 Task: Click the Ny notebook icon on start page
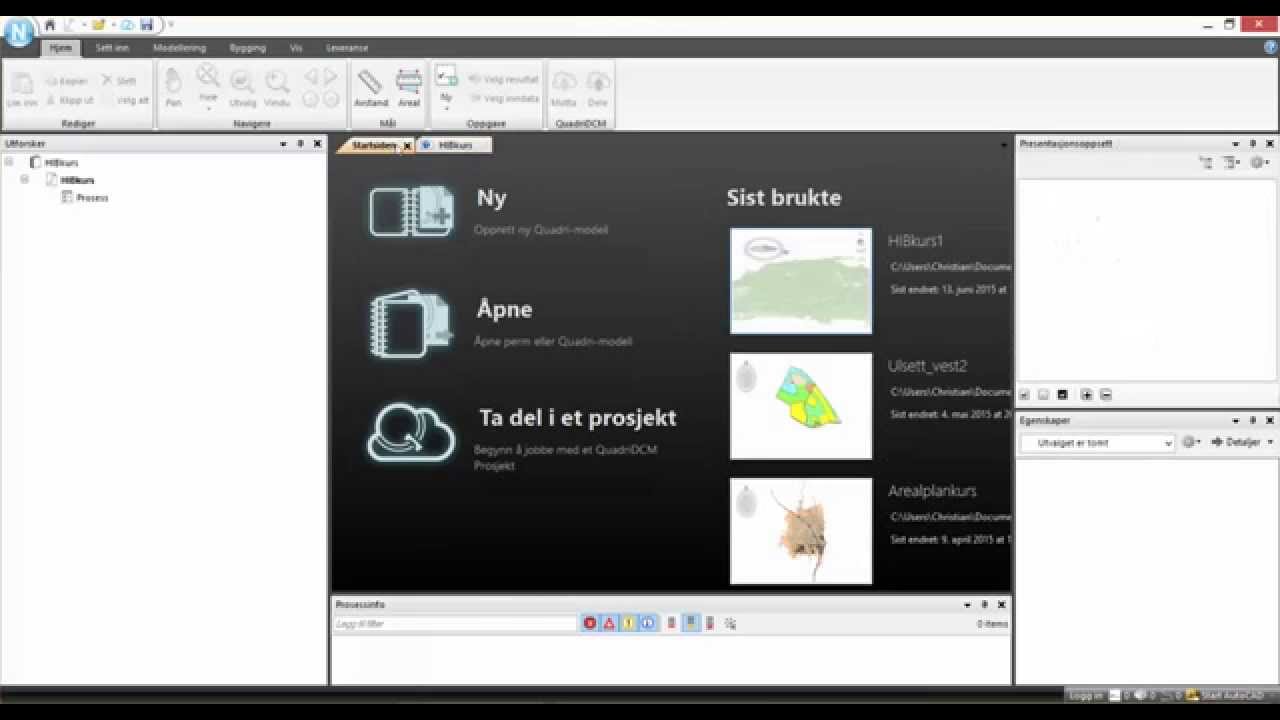tap(411, 211)
